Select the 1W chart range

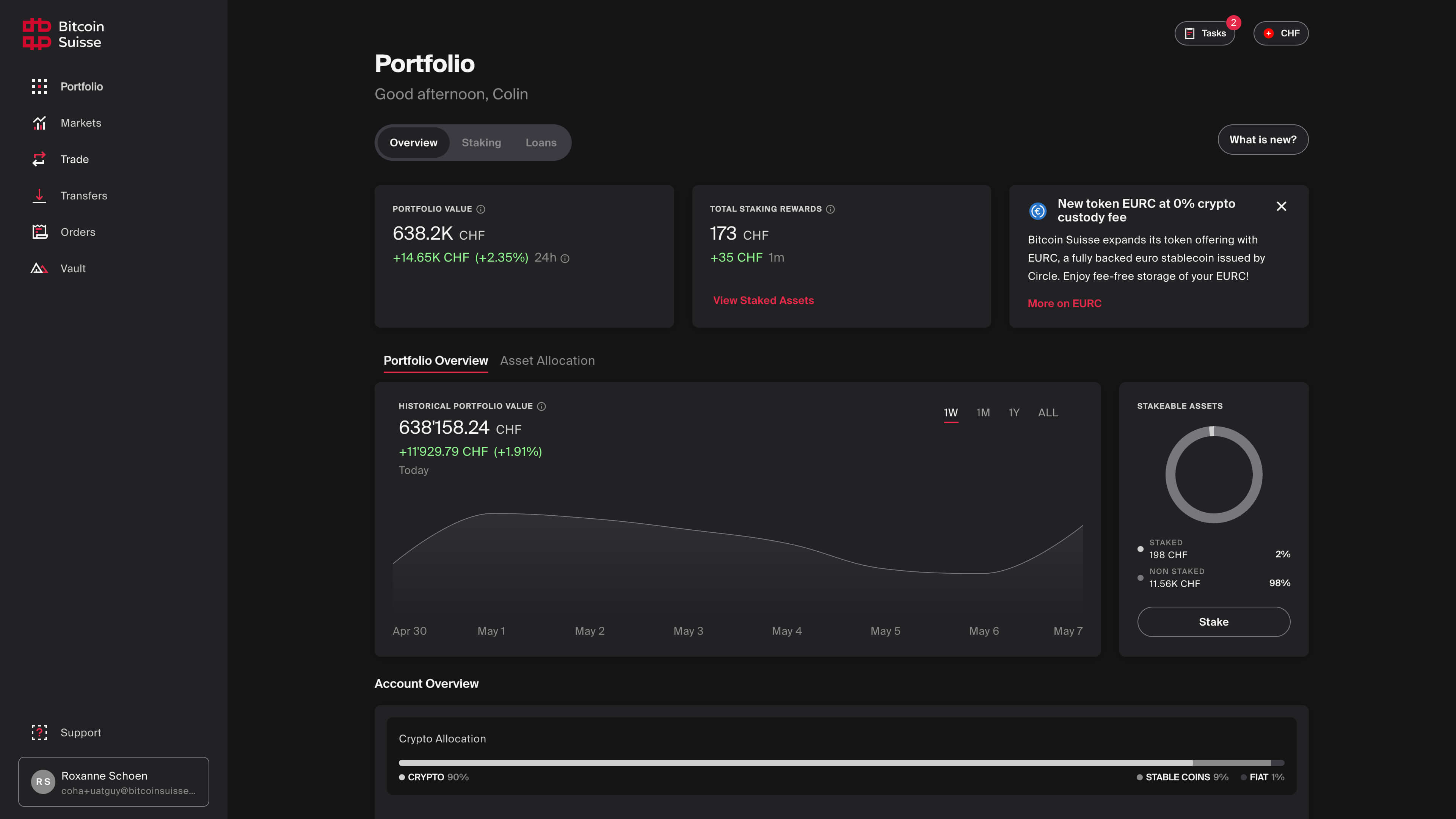coord(951,413)
